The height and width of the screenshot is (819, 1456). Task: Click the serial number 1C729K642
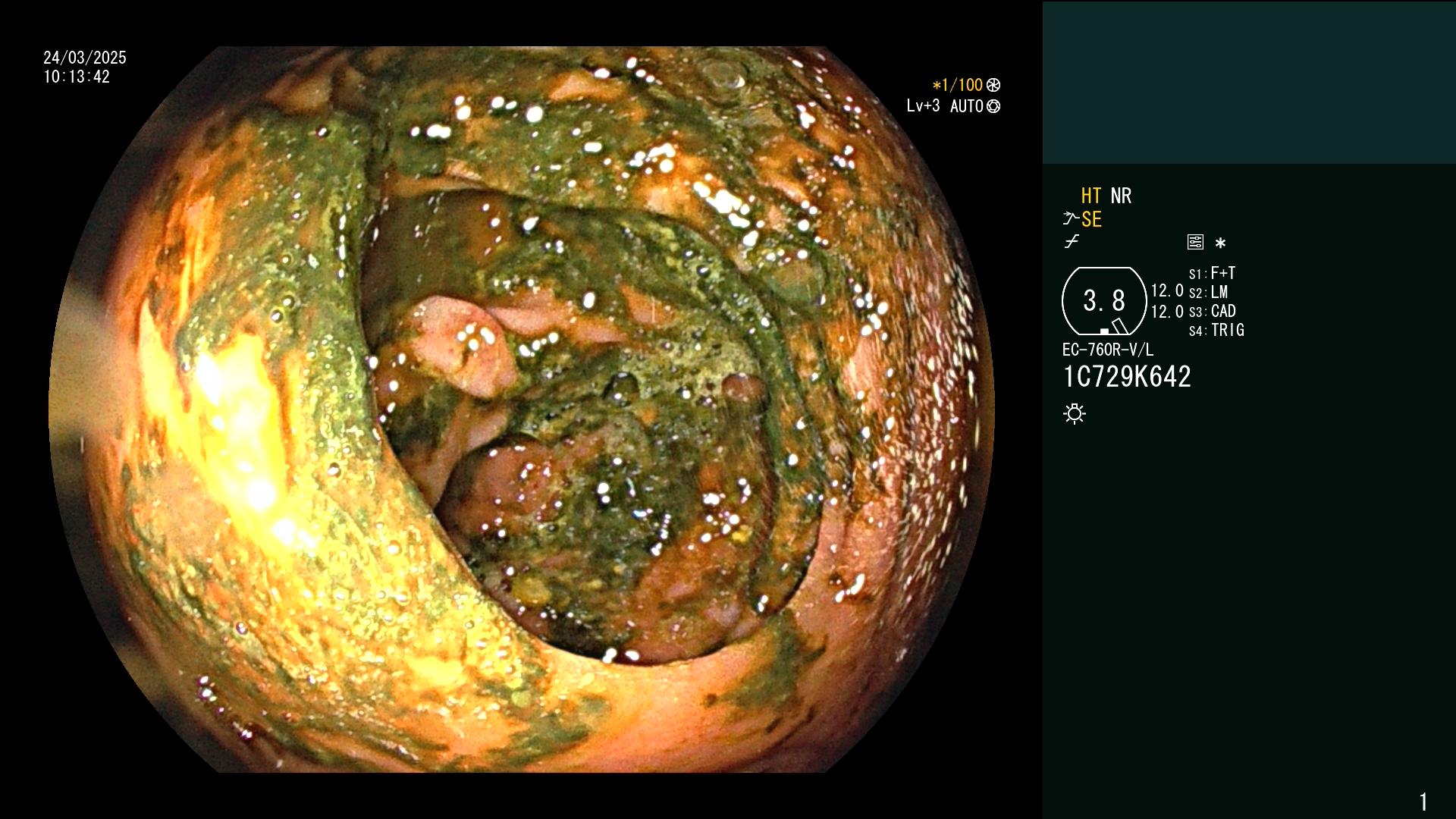[1127, 377]
